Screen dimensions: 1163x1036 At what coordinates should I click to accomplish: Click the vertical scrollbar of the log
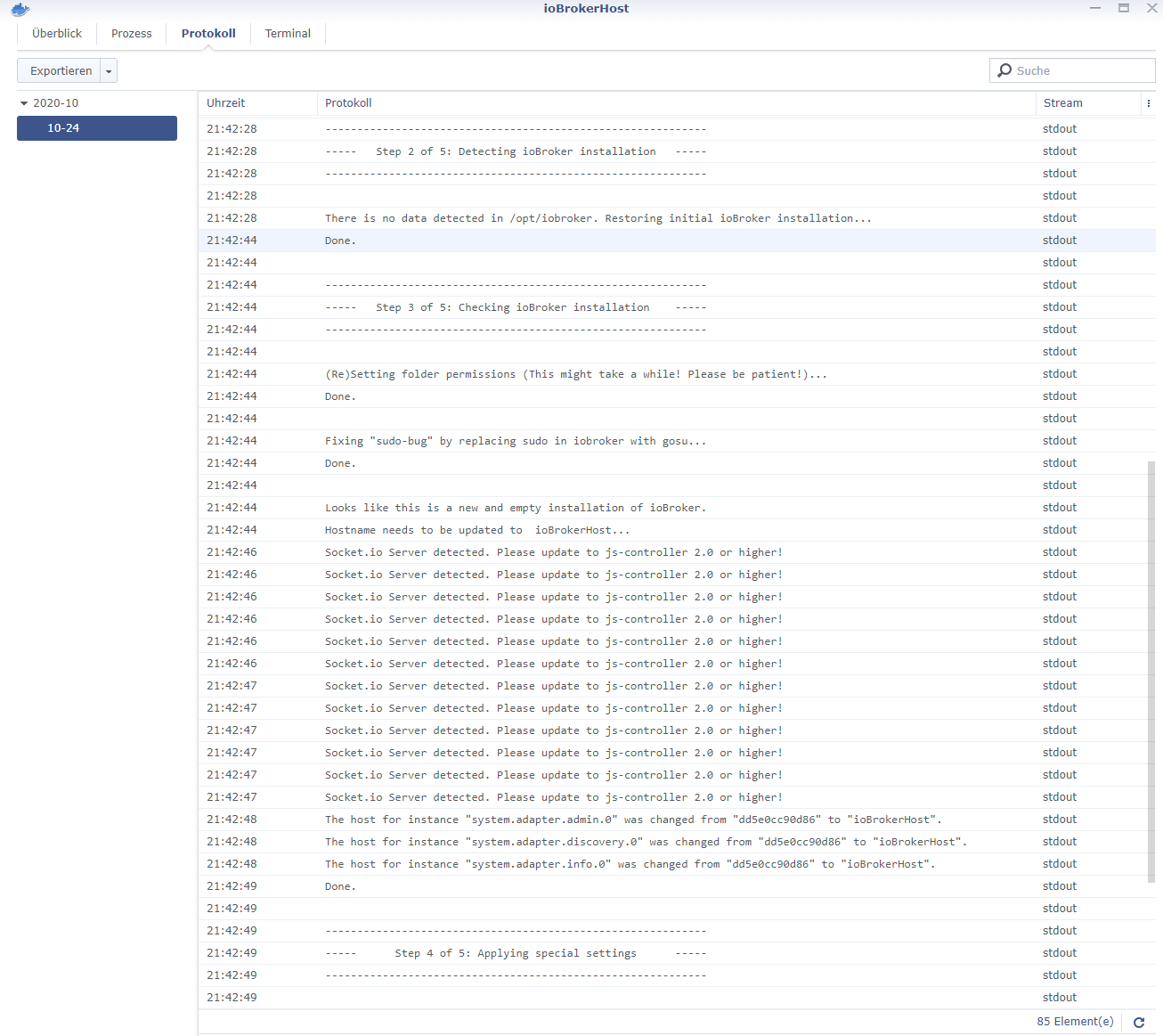click(x=1151, y=672)
